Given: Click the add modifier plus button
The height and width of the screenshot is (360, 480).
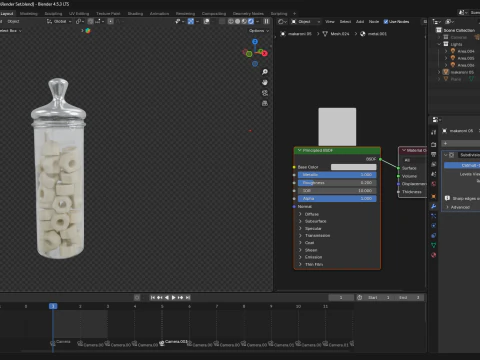Looking at the screenshot, I should [x=445, y=143].
